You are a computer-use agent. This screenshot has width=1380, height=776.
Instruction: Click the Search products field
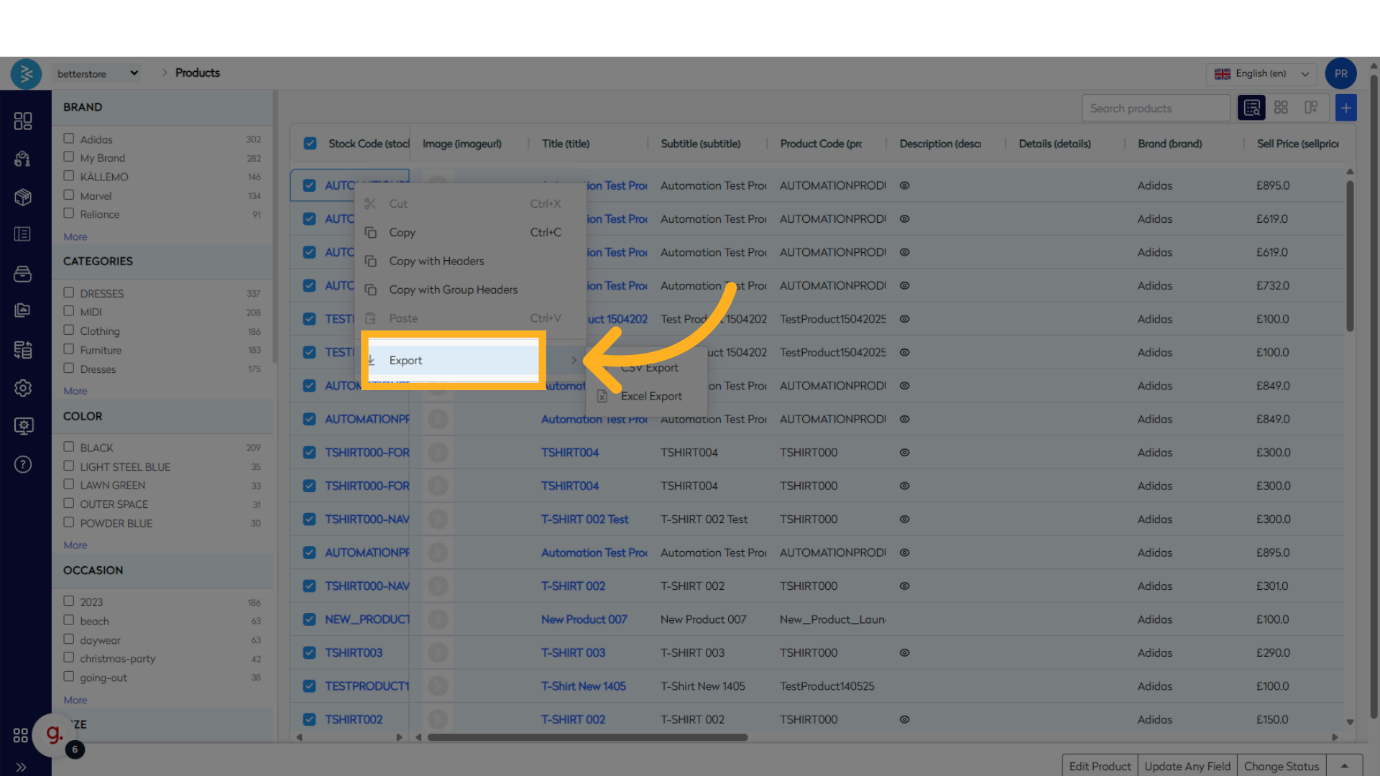(x=1155, y=108)
